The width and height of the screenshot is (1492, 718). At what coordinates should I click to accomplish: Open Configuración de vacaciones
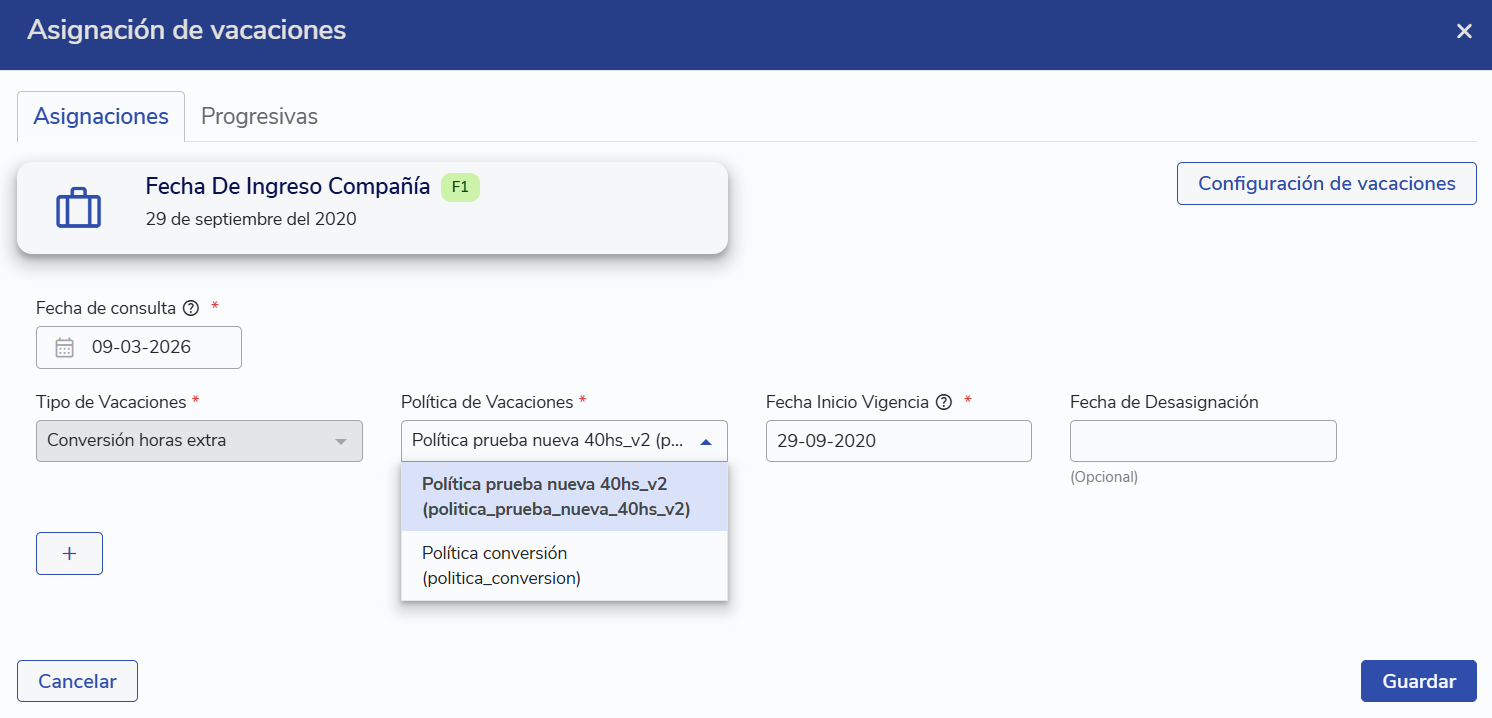pyautogui.click(x=1326, y=184)
